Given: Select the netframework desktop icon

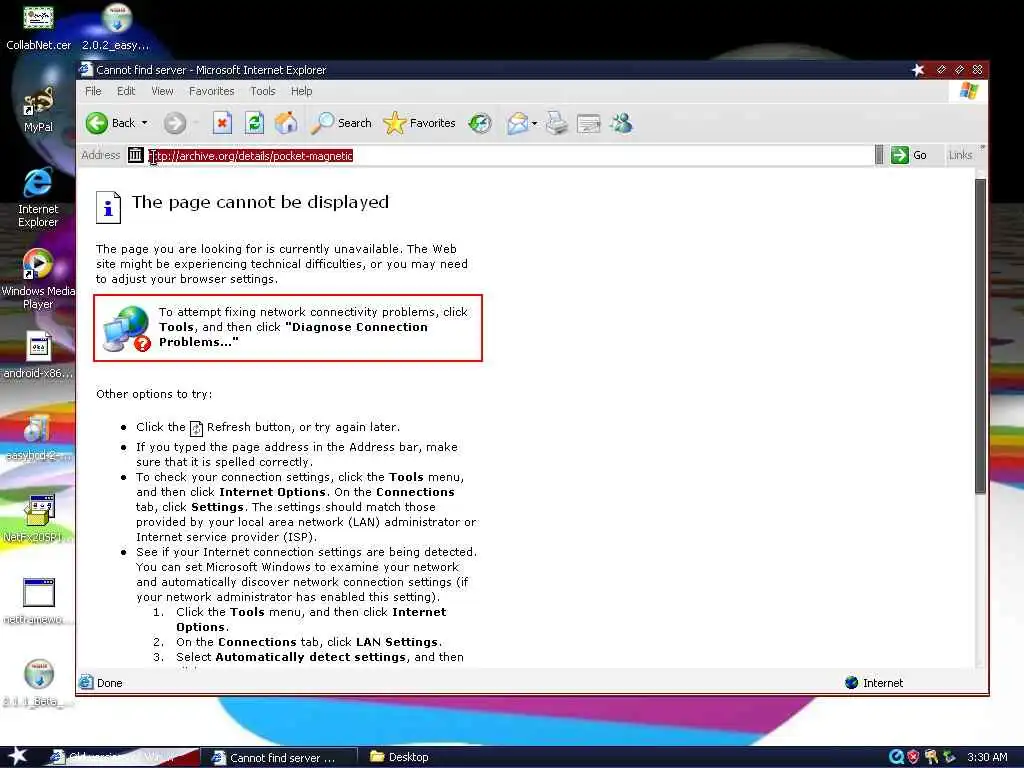Looking at the screenshot, I should coord(38,601).
